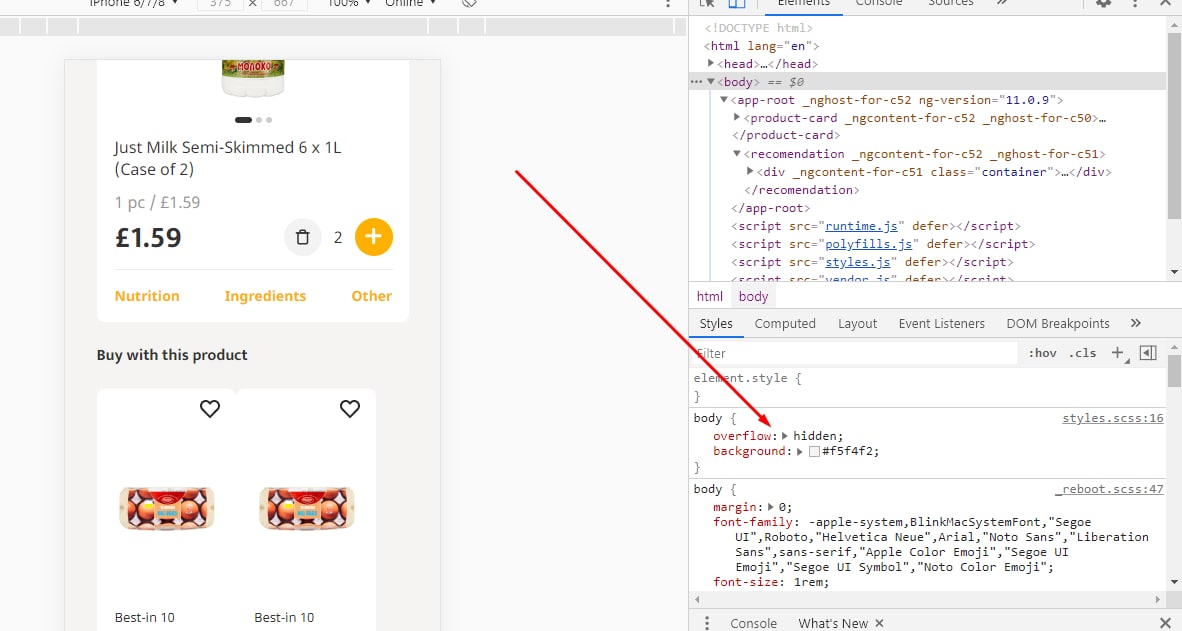
Task: Open the _reboot.scss:47 source link
Action: pyautogui.click(x=1109, y=489)
